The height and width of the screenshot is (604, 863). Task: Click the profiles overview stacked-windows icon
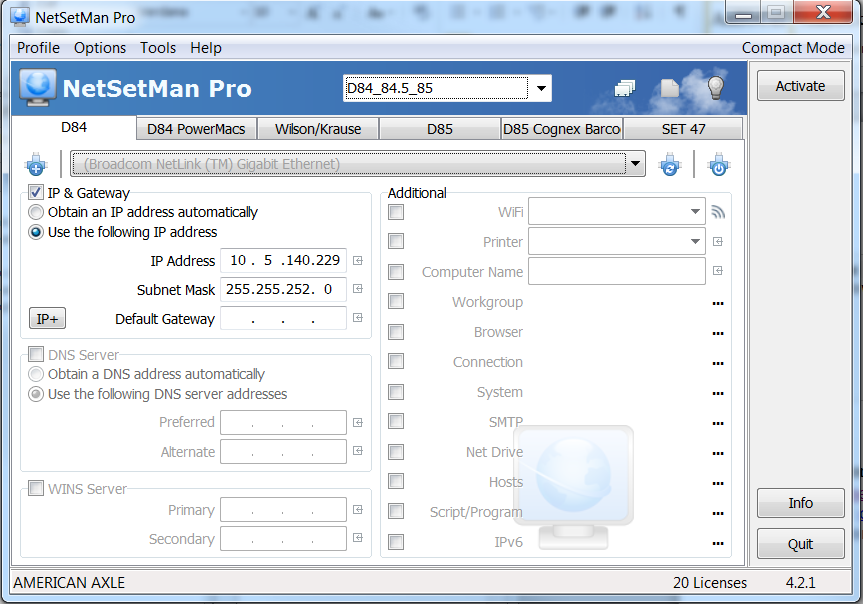coord(624,88)
